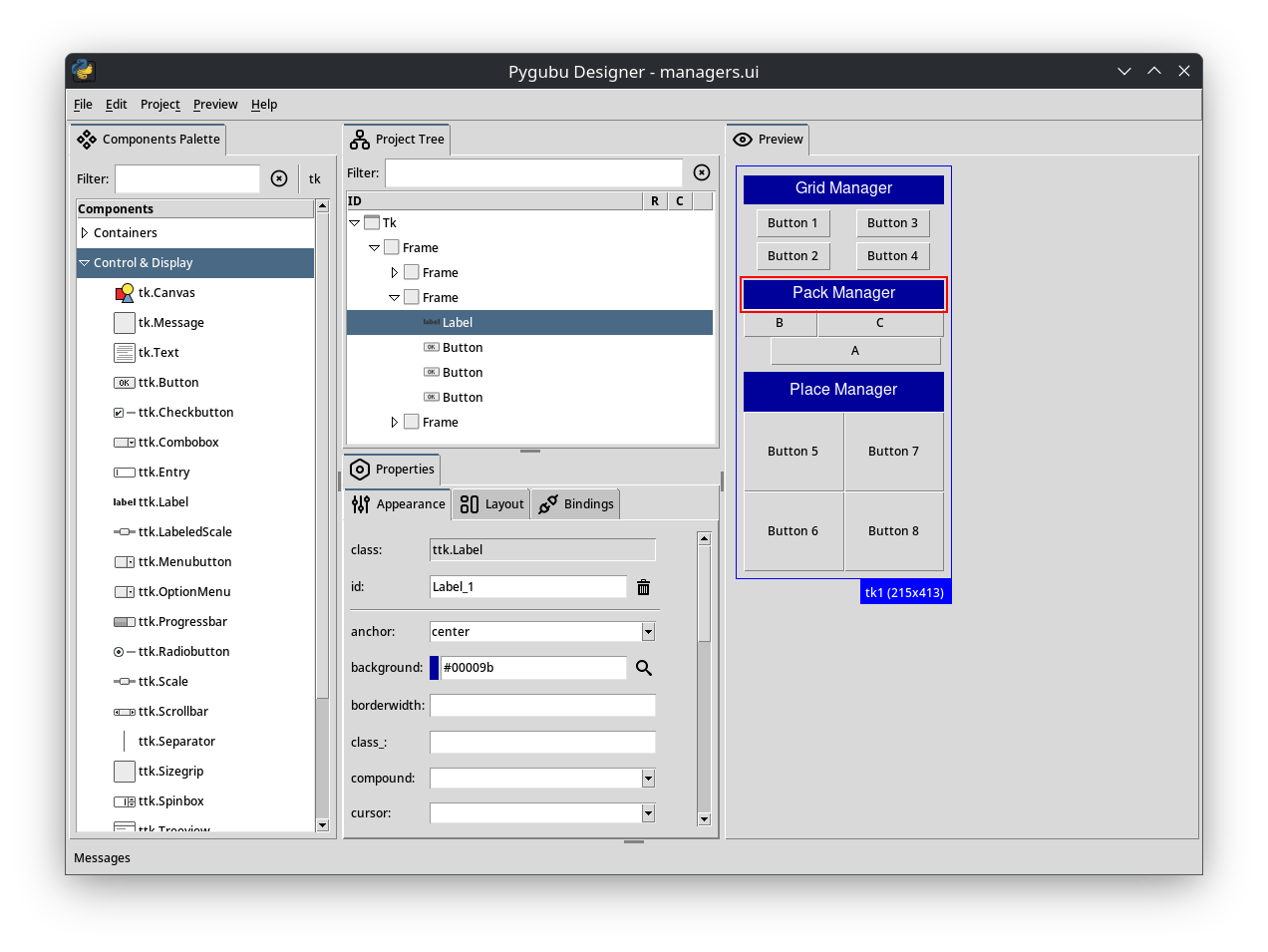
Task: Select the ttk.Sizegrip palette icon
Action: click(125, 772)
